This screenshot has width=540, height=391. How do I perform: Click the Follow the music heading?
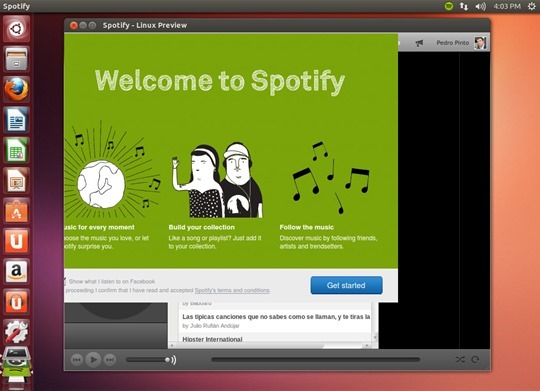307,227
